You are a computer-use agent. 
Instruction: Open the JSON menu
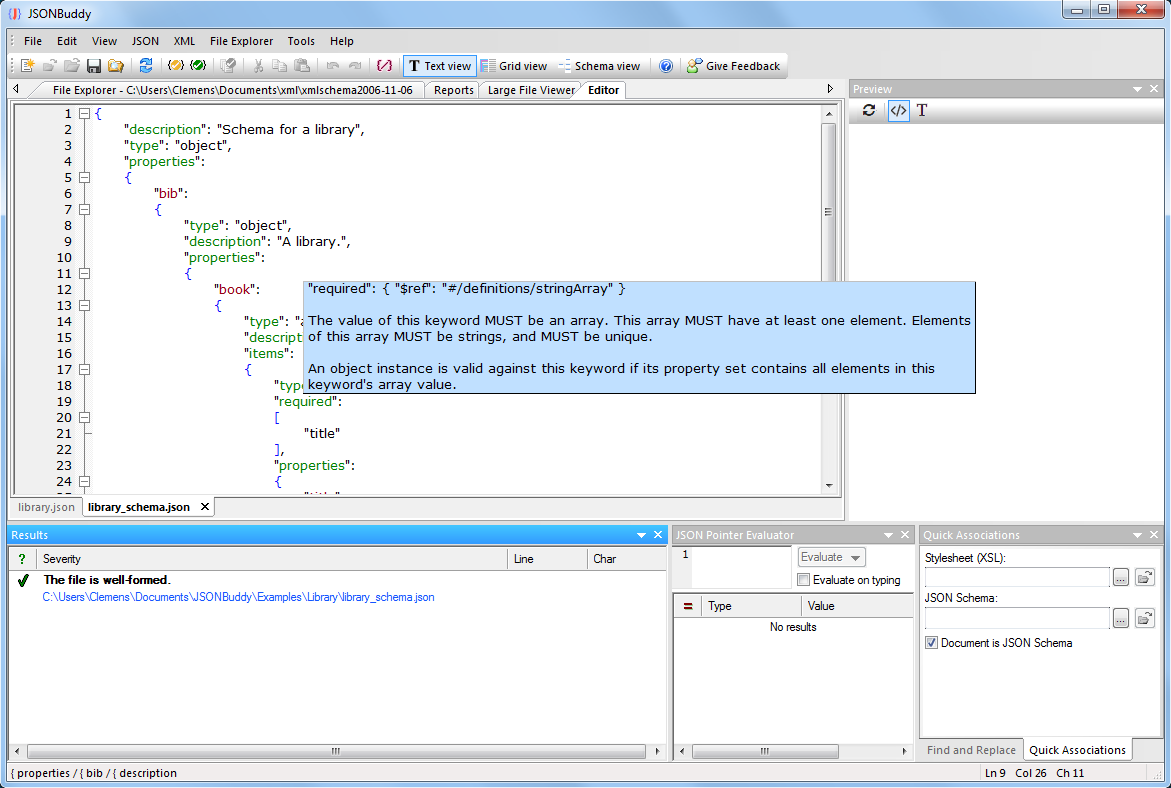[x=145, y=41]
